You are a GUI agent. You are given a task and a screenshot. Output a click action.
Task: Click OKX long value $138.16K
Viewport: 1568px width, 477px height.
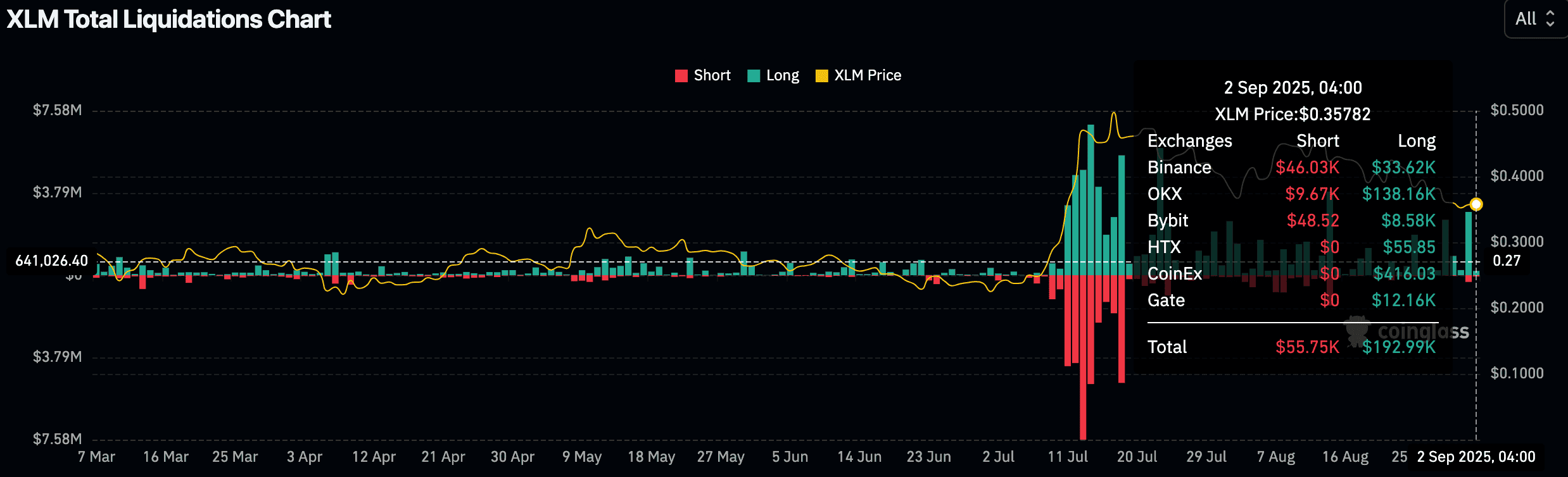pos(1399,194)
